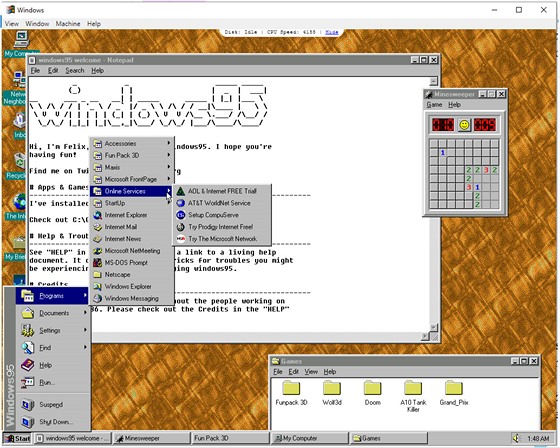This screenshot has height=448, width=560.
Task: Choose Shut Down... in Start menu
Action: coord(52,422)
